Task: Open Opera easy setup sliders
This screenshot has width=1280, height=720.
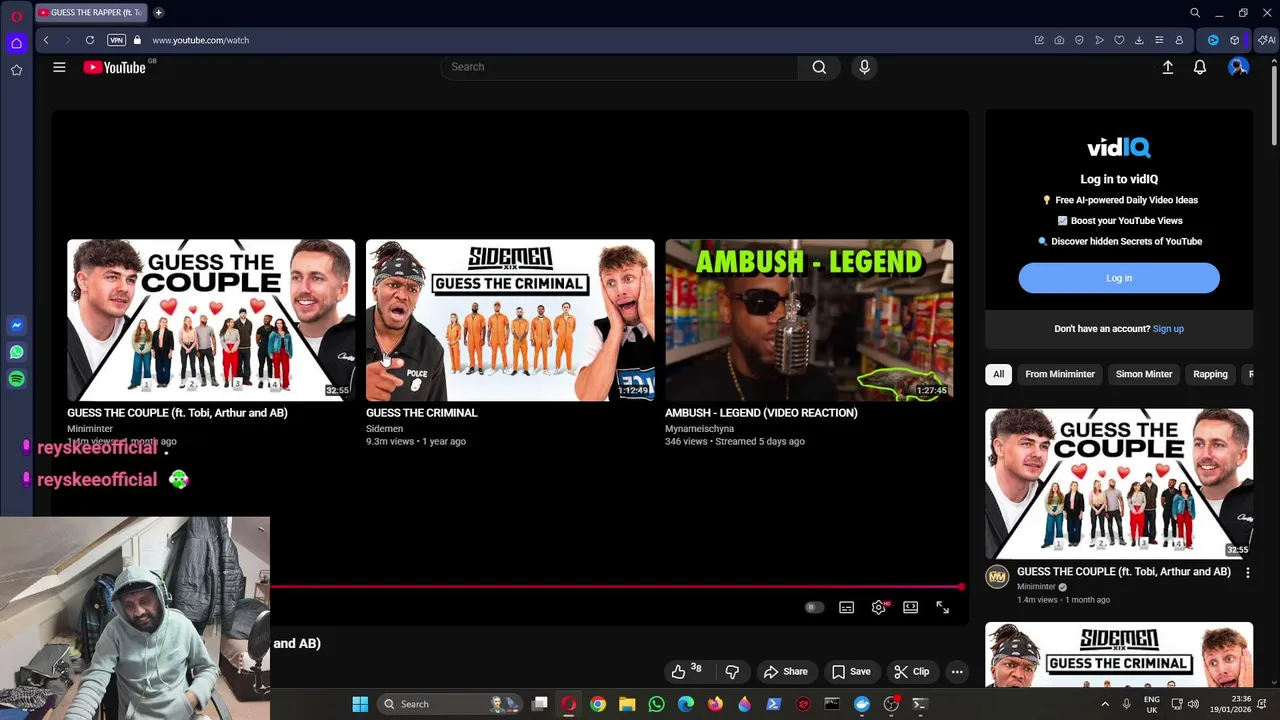Action: pyautogui.click(x=1159, y=40)
